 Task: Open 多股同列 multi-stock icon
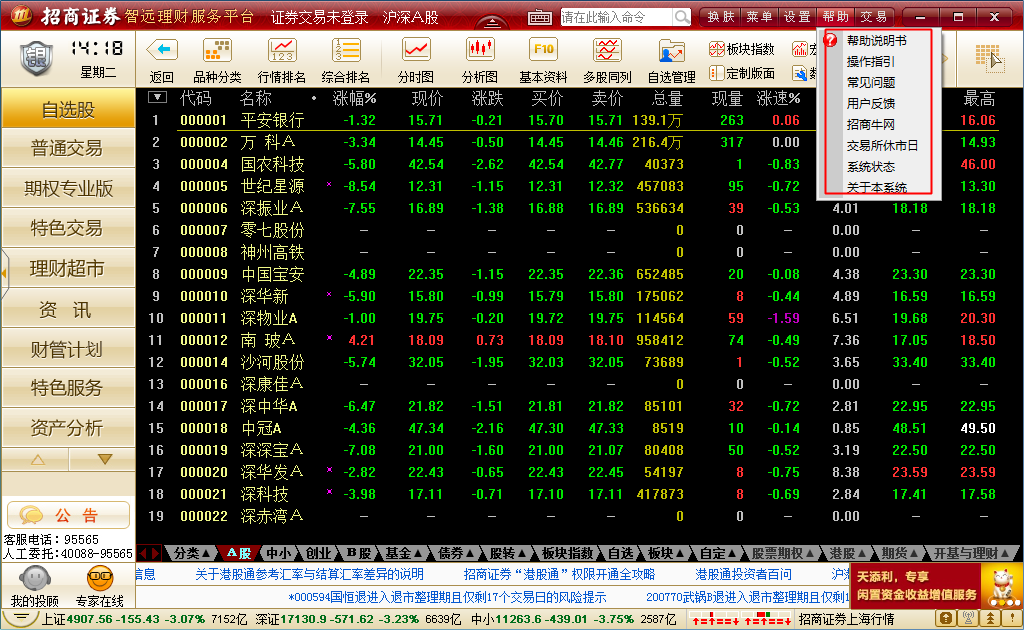[607, 50]
